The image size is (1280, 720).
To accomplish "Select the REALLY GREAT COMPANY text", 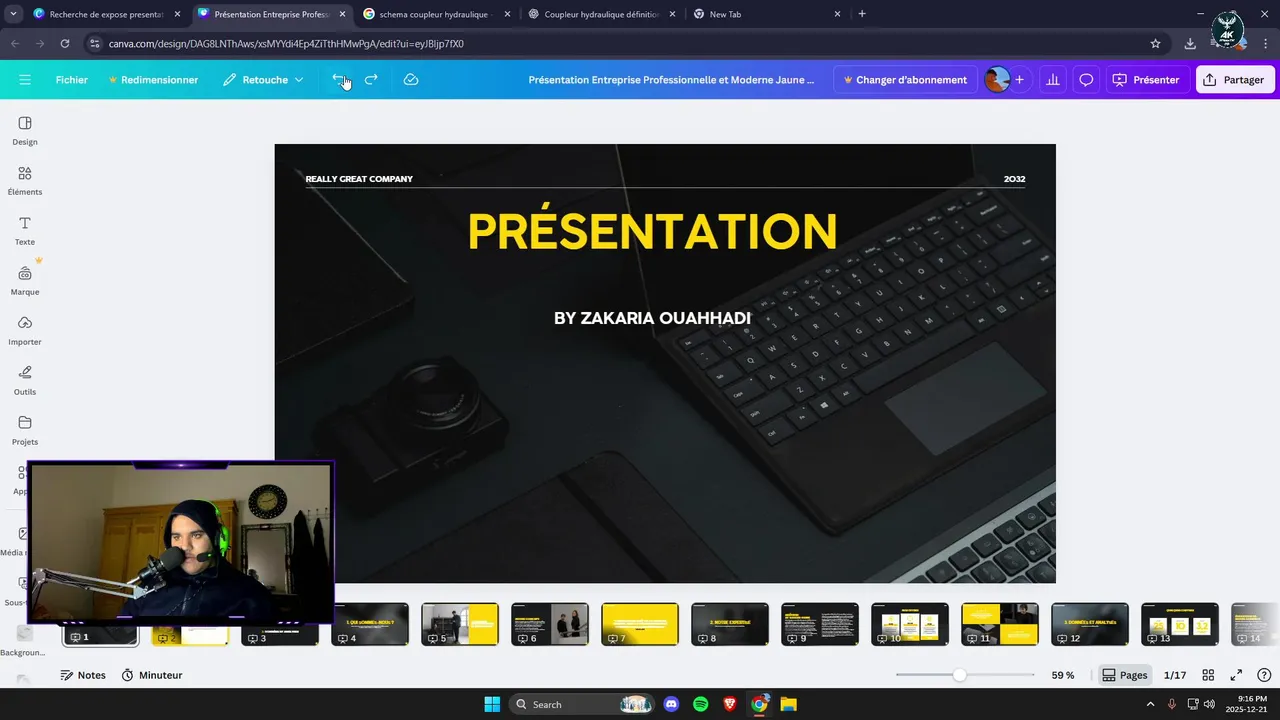I will [x=359, y=179].
